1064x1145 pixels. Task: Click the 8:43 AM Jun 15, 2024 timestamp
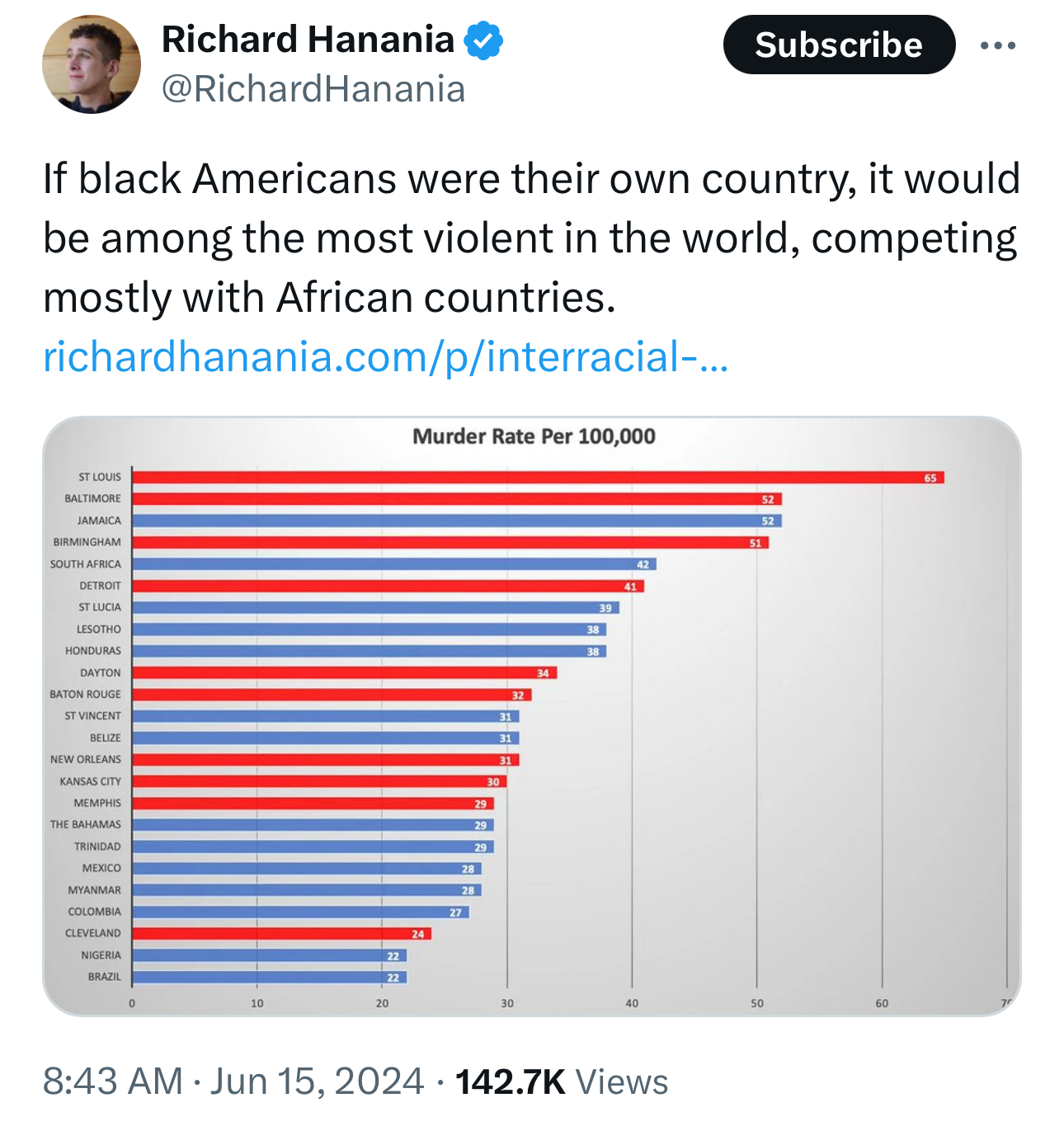pos(233,1081)
